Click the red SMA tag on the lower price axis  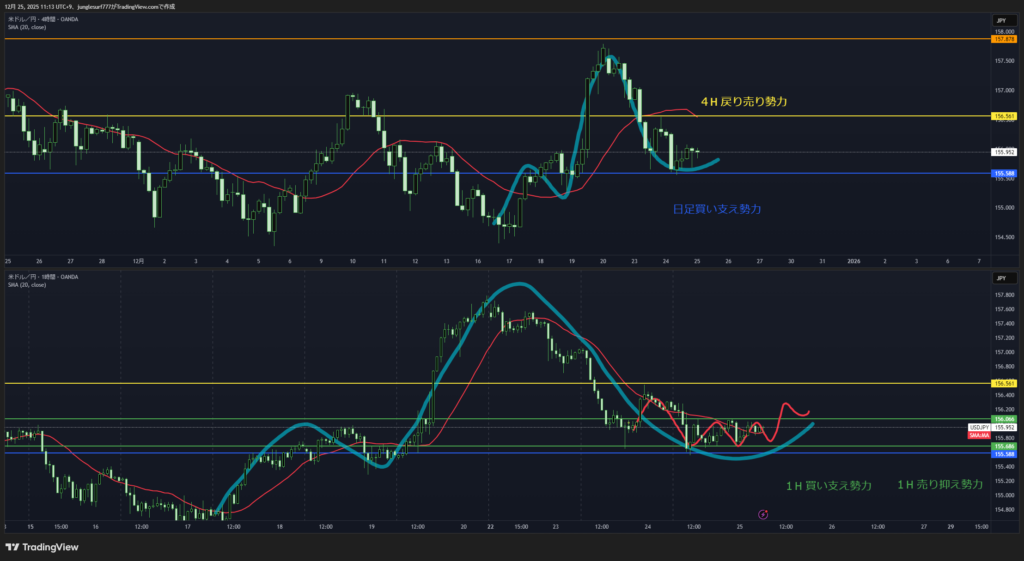(x=979, y=435)
